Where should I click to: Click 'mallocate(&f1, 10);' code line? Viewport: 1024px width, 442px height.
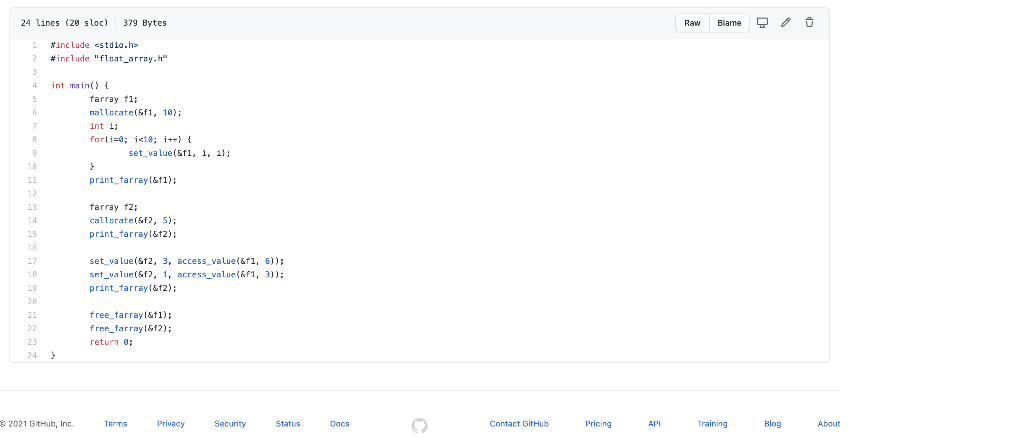(136, 112)
